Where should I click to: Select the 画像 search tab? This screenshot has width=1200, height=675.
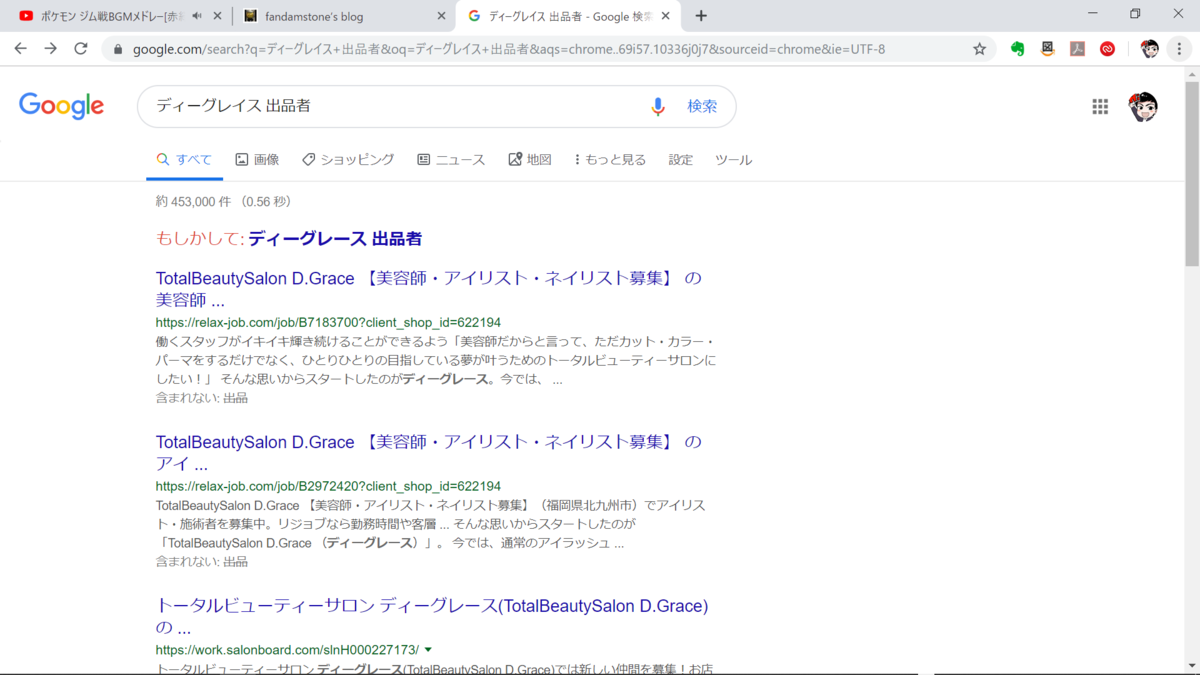tap(257, 160)
